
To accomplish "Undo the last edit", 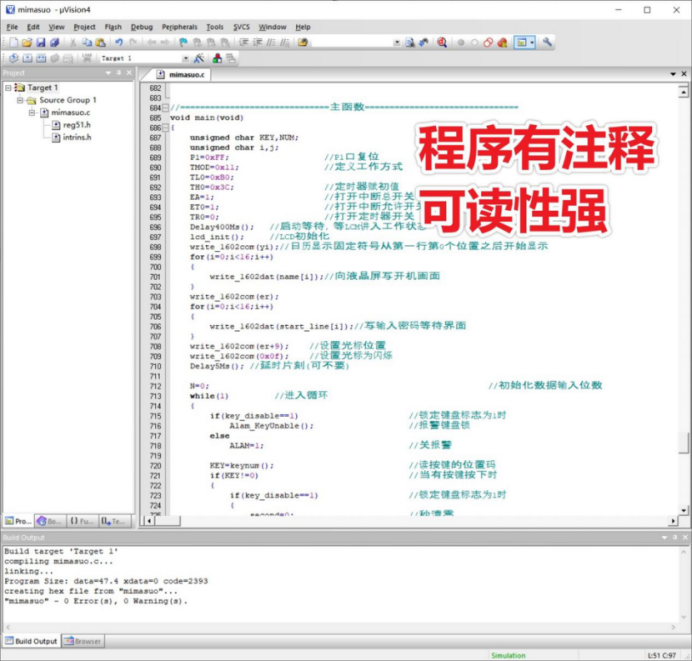I will [119, 42].
